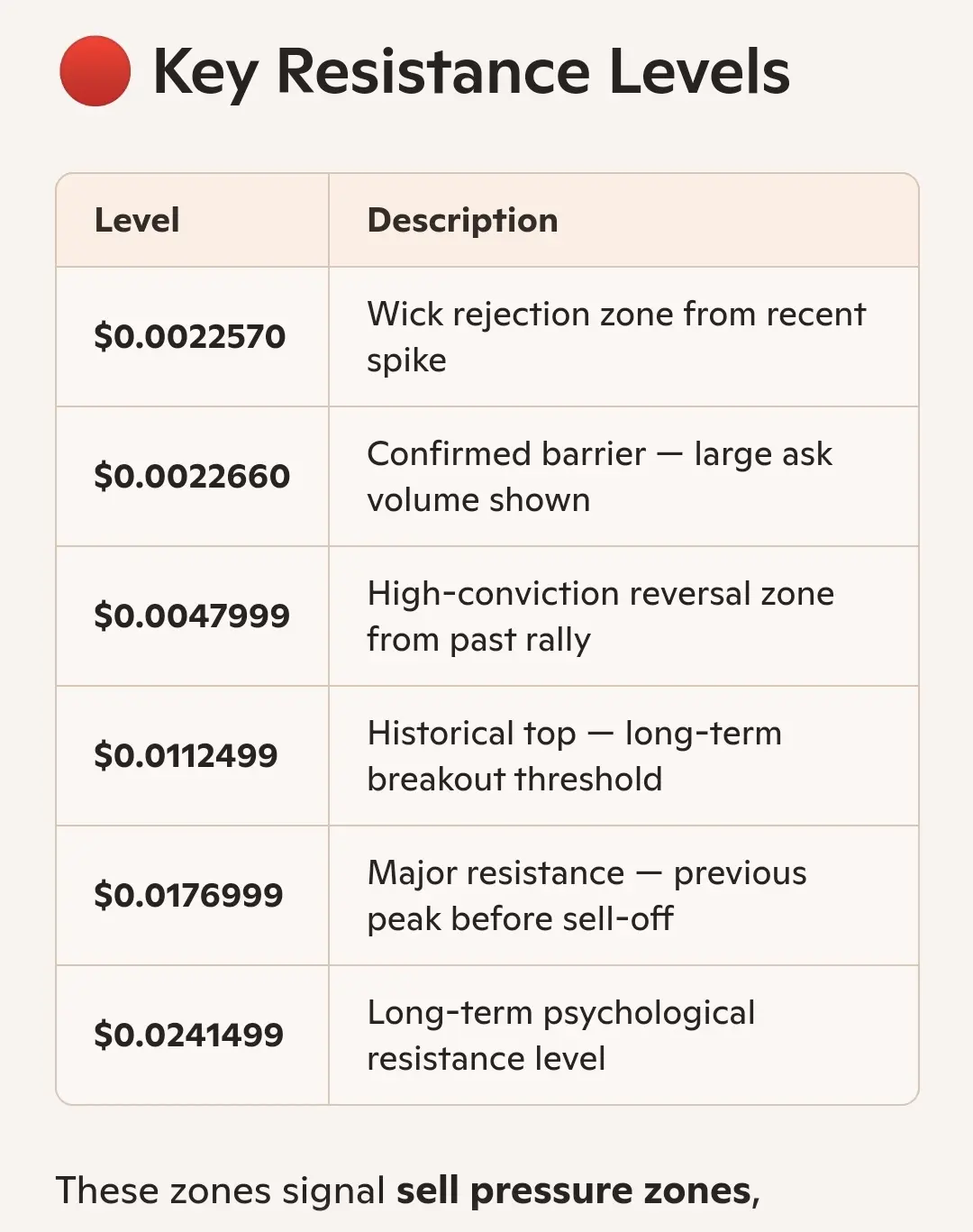The width and height of the screenshot is (973, 1232).
Task: Click 'These zones signal' paragraph start
Action: (221, 1191)
